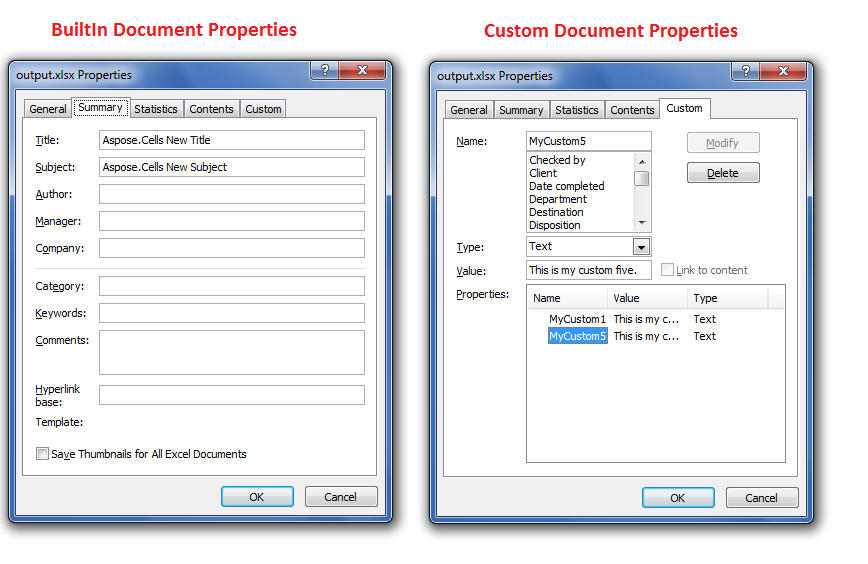This screenshot has width=868, height=564.
Task: Open the Summary tab in right dialog
Action: (x=521, y=110)
